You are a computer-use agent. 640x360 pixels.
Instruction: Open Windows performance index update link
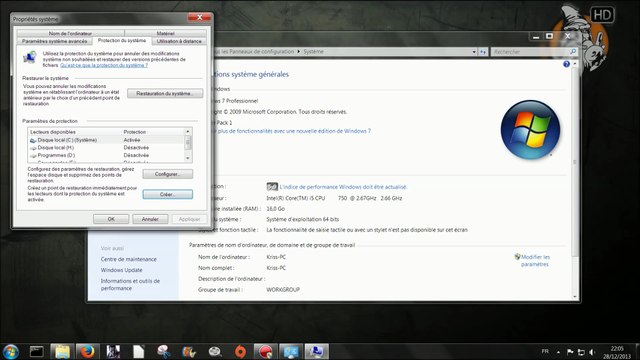click(343, 187)
